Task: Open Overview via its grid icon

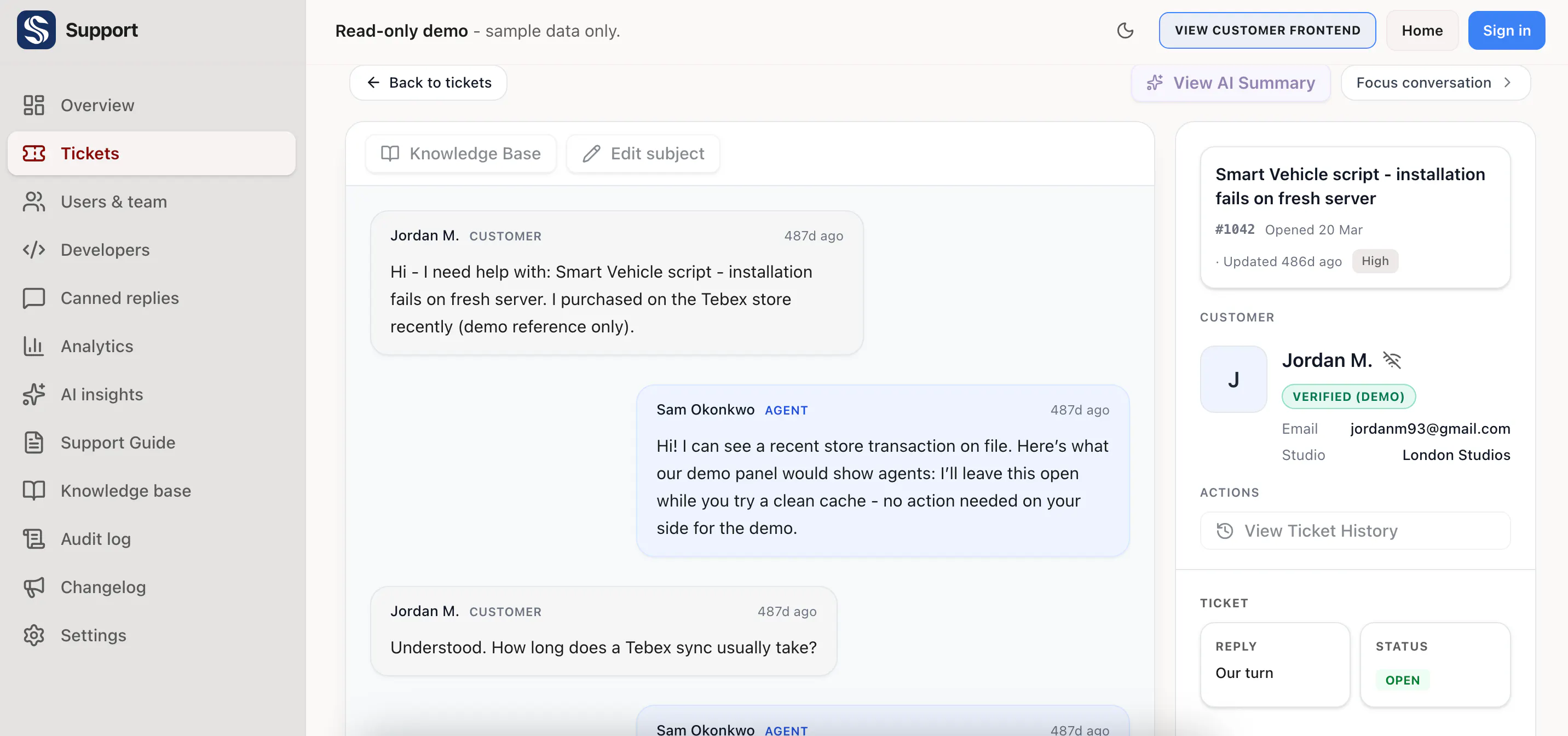Action: 33,105
